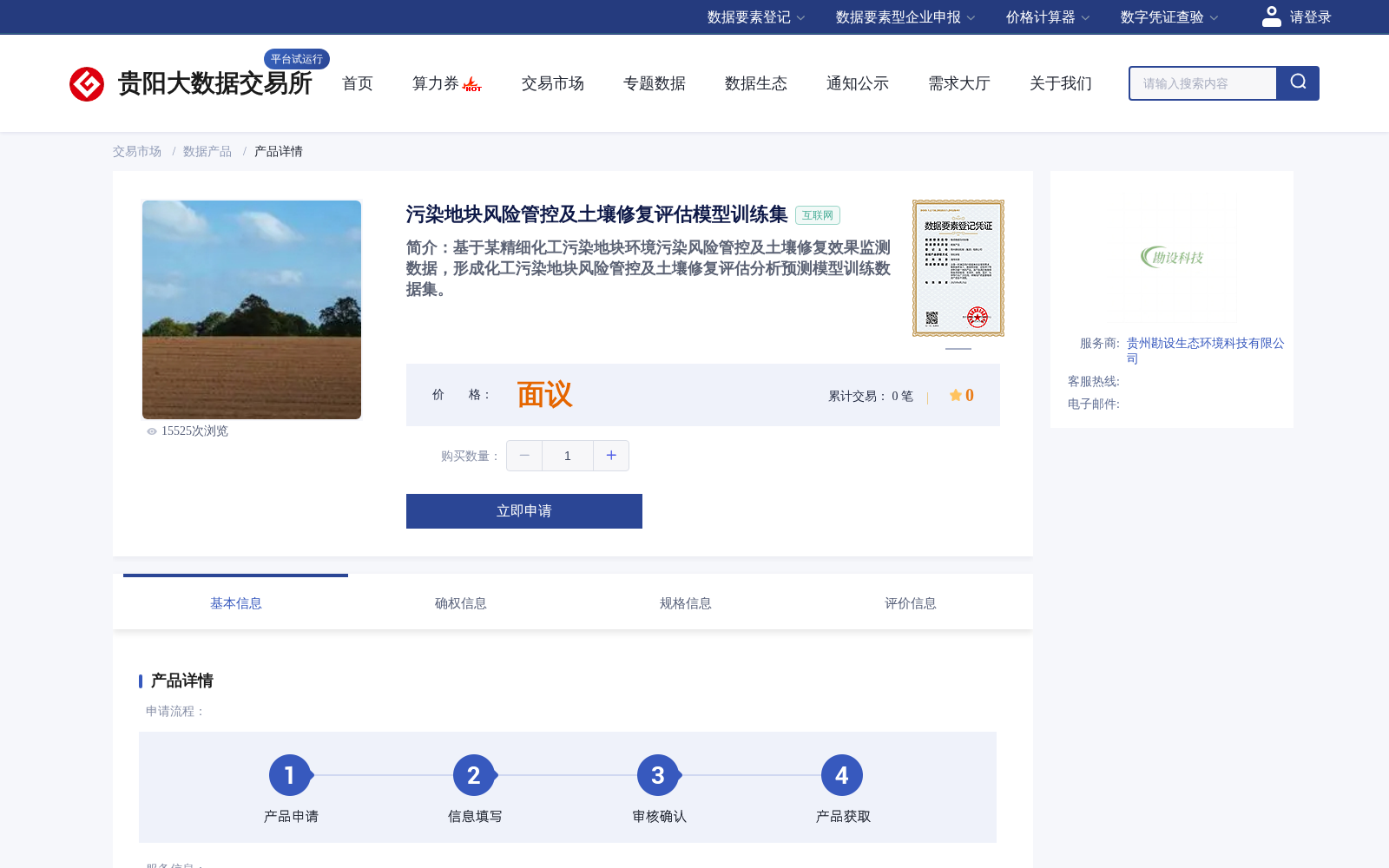Open provider link 贵州勘设生态环境科技有限公司

(x=1206, y=351)
